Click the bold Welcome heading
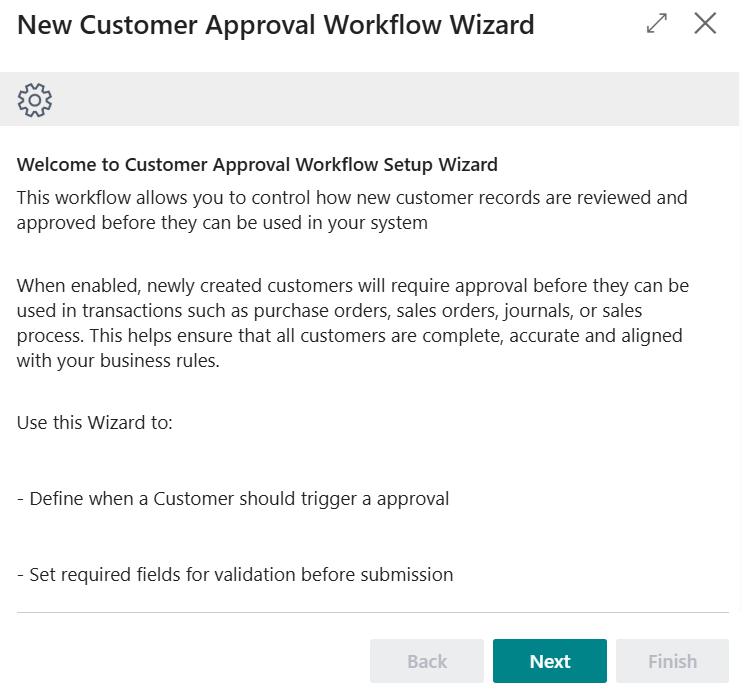Screen dimensions: 742x692 (257, 164)
